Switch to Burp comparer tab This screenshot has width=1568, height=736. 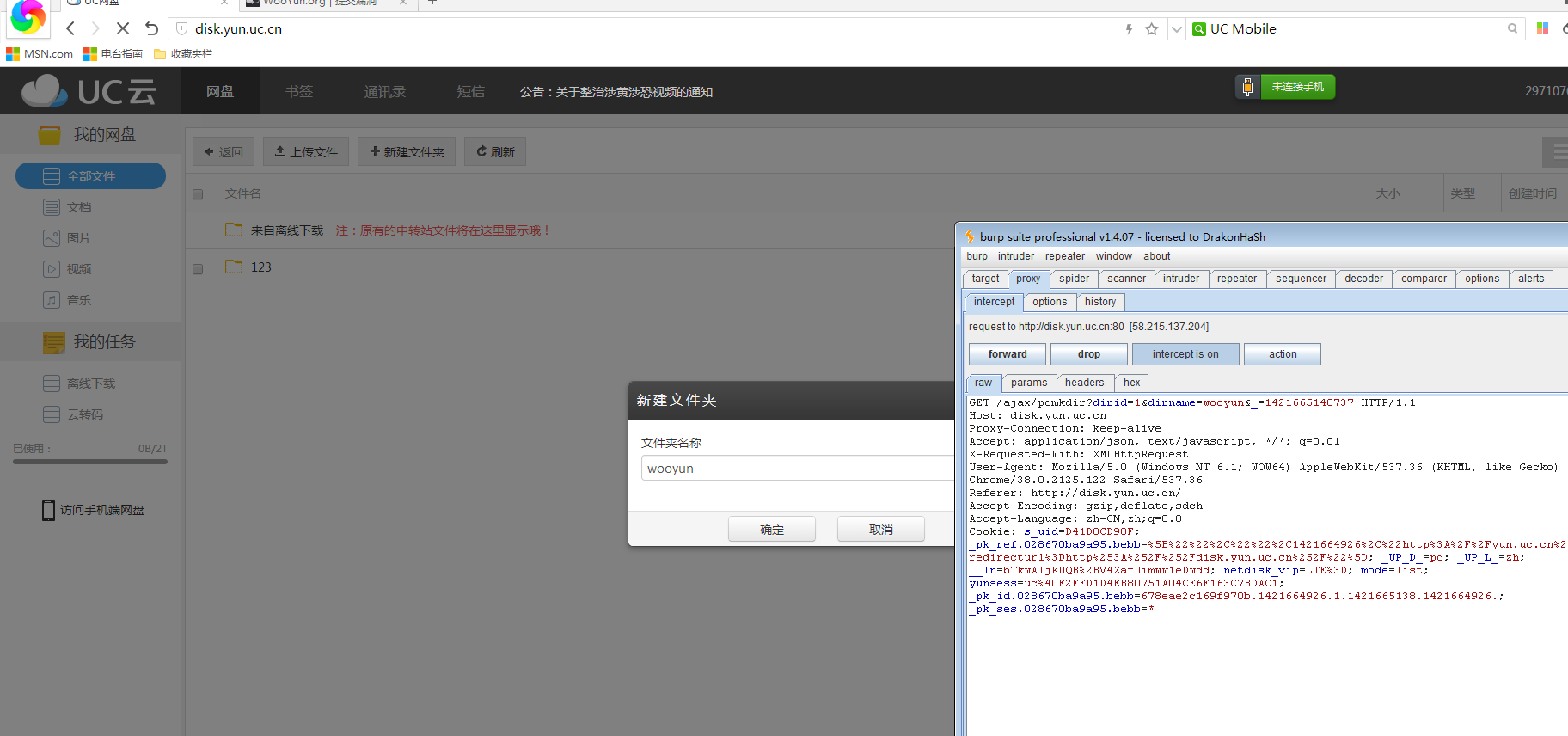(x=1424, y=279)
